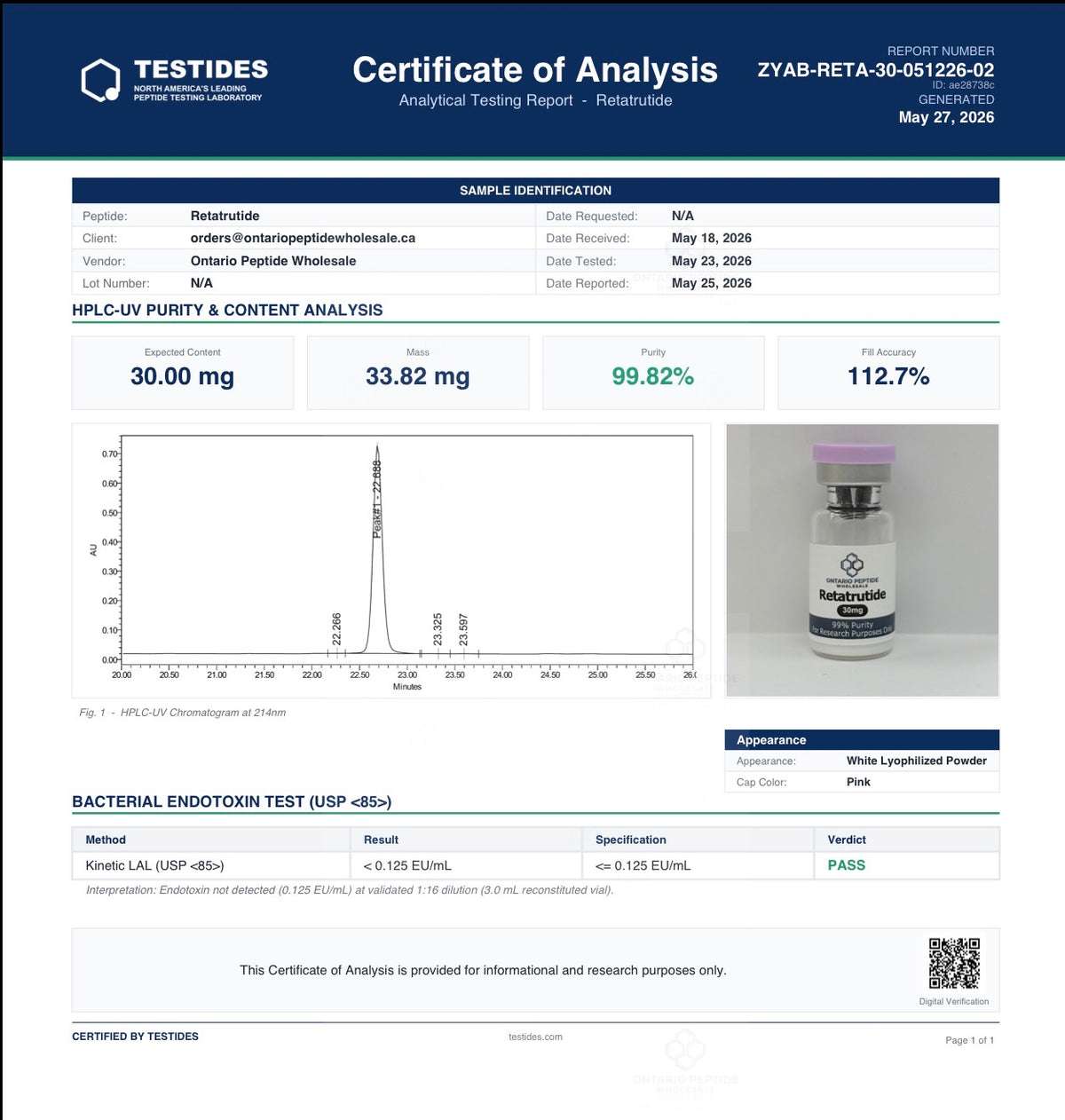Click the research purposes only disclaimer
This screenshot has width=1065, height=1120.
tap(483, 970)
